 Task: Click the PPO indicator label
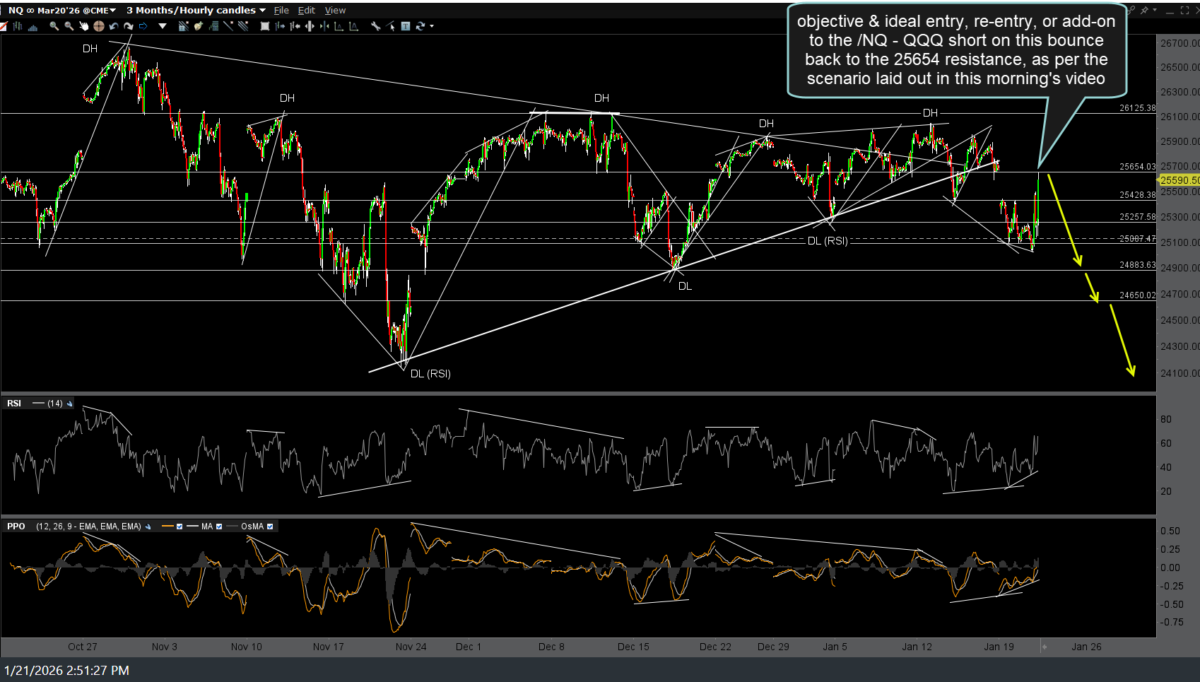tap(16, 526)
